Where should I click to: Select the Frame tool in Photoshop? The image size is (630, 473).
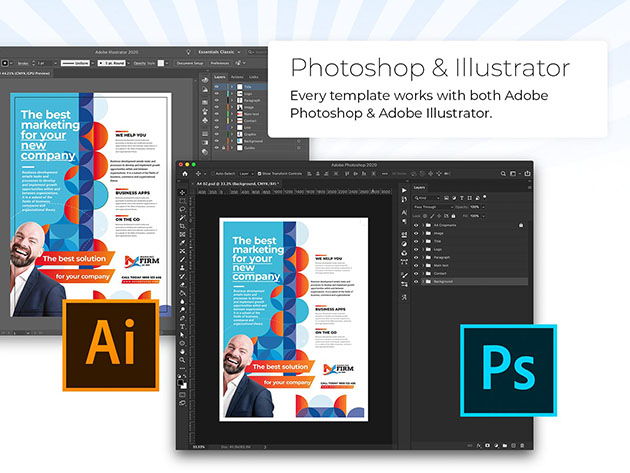(182, 234)
